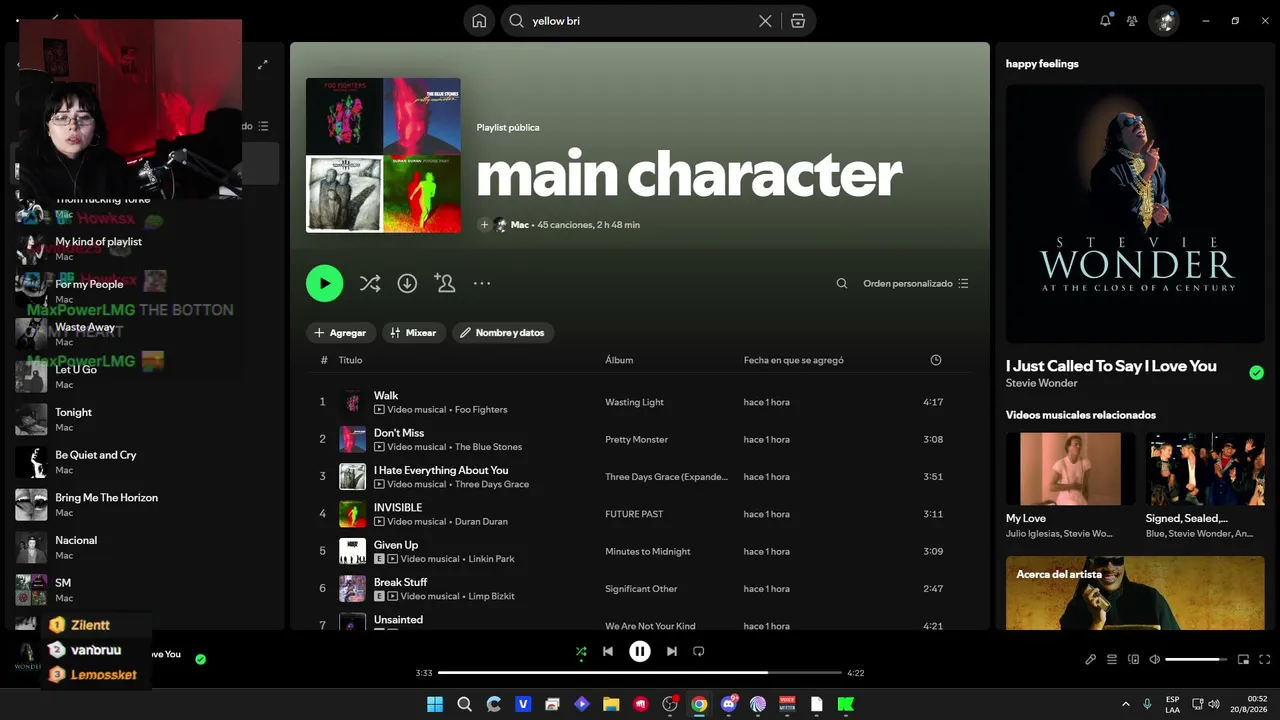The image size is (1280, 720).
Task: Open the Browse icon in search bar
Action: point(797,21)
